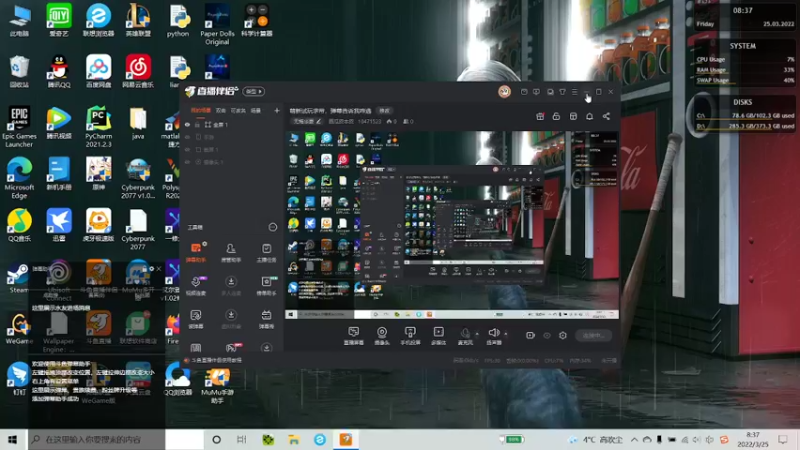Image resolution: width=800 pixels, height=450 pixels.
Task: Click the pencil edit icon beside room label
Action: (318, 121)
